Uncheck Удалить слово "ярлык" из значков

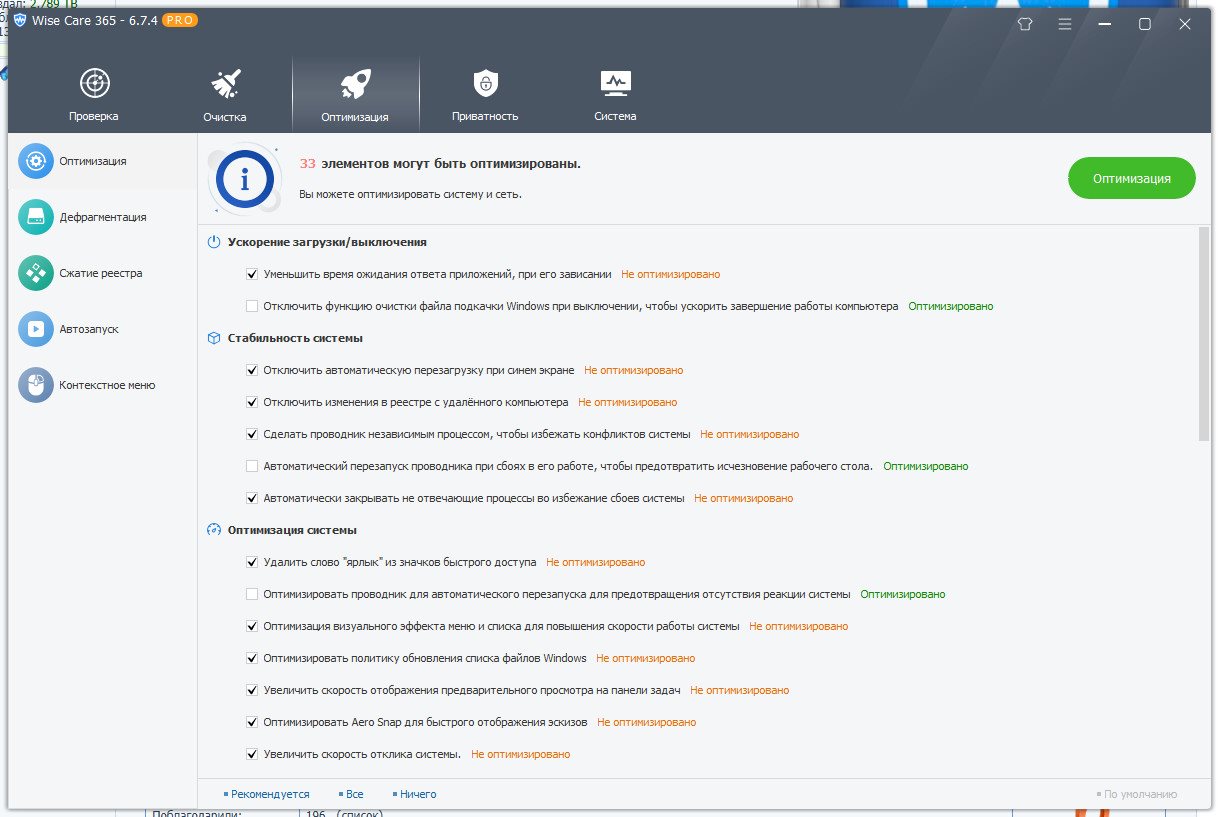pyautogui.click(x=252, y=562)
